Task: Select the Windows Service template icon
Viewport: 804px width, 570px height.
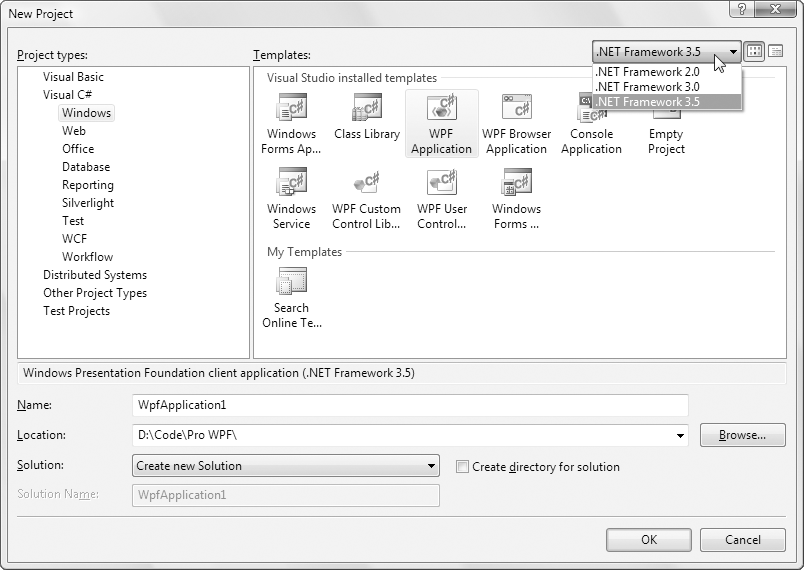Action: click(291, 182)
